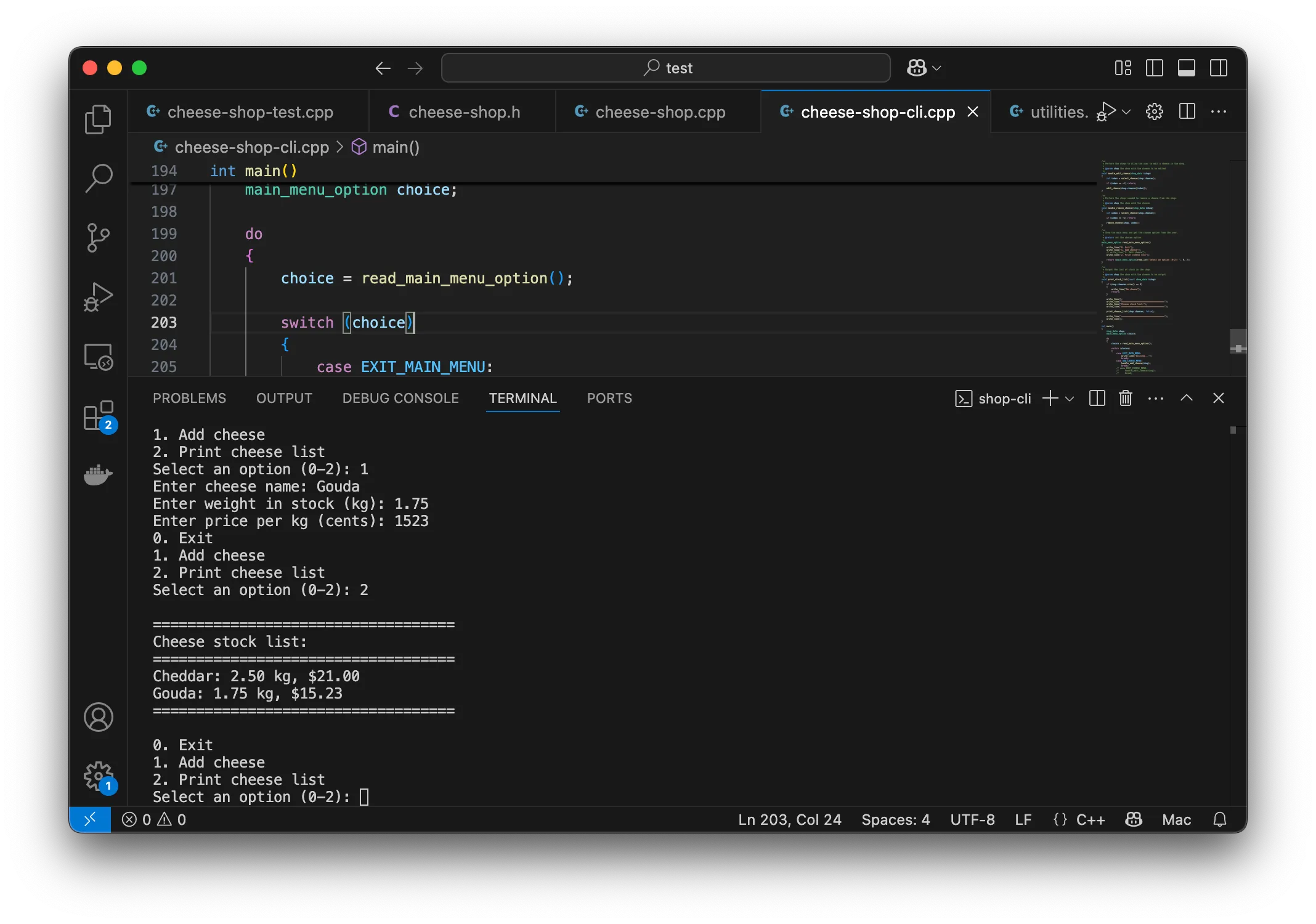The height and width of the screenshot is (924, 1316).
Task: Open the Docker view
Action: pyautogui.click(x=98, y=475)
